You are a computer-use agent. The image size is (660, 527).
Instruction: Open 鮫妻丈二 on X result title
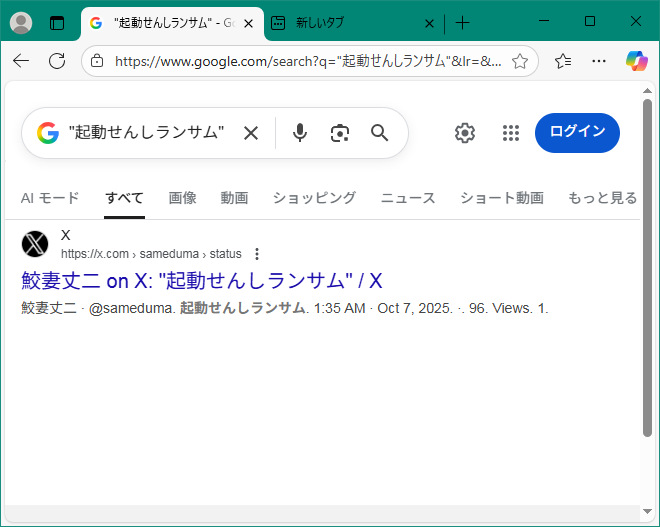point(202,281)
